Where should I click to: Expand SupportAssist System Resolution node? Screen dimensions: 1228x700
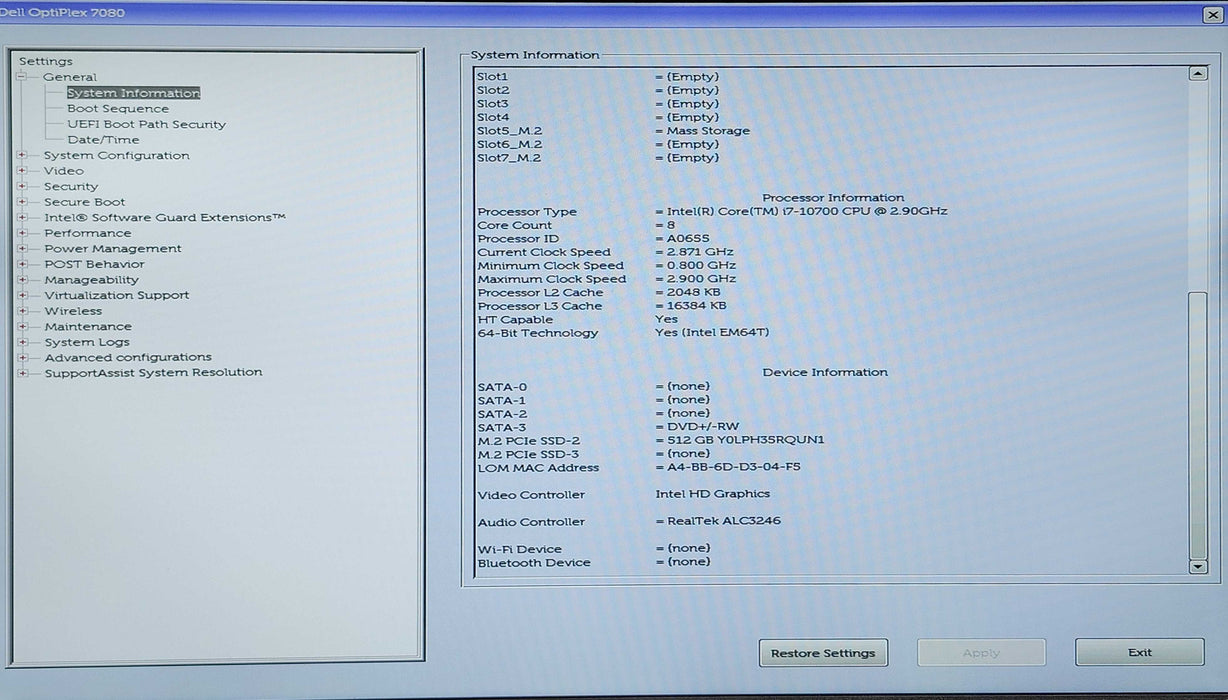tap(21, 373)
